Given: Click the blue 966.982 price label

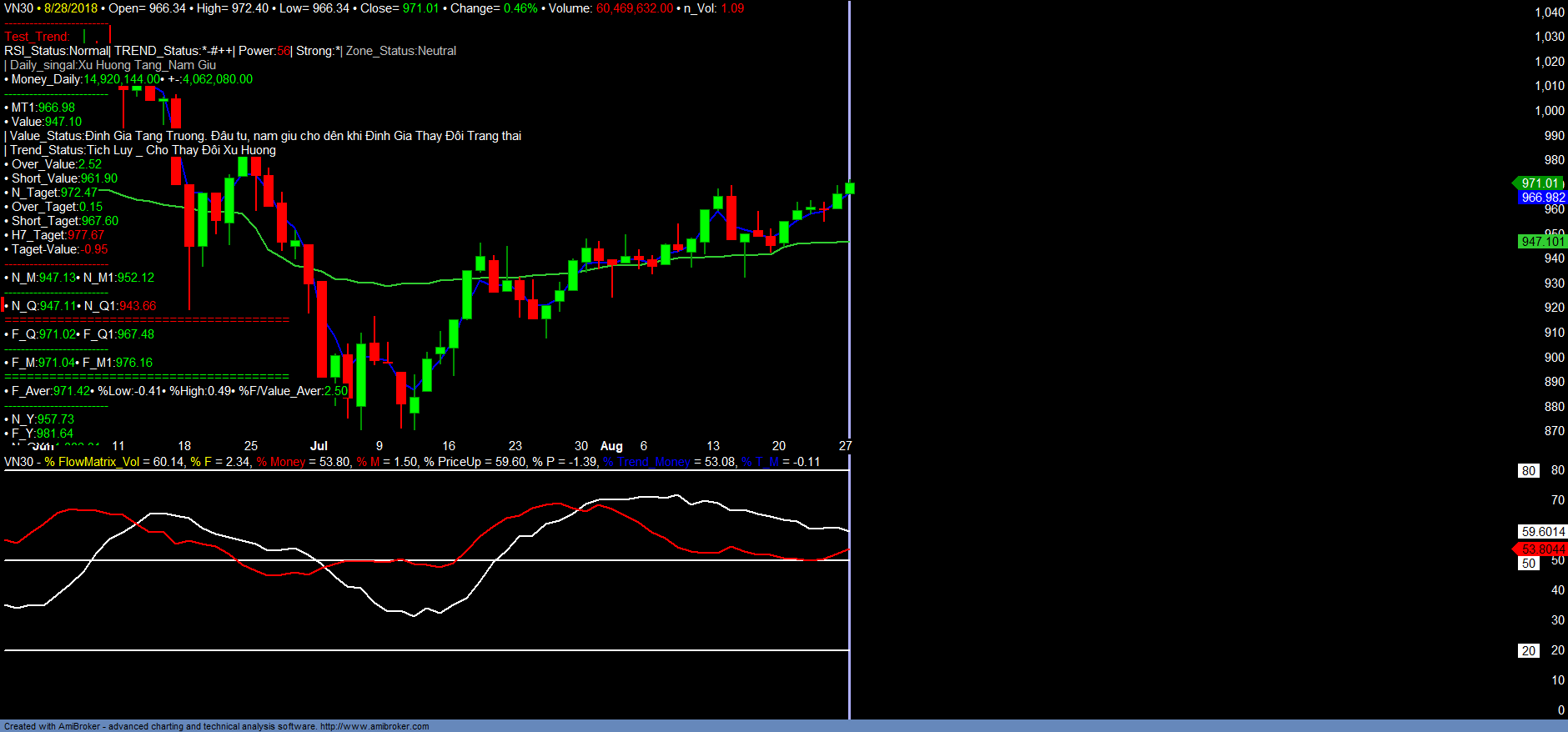Looking at the screenshot, I should [x=1542, y=198].
